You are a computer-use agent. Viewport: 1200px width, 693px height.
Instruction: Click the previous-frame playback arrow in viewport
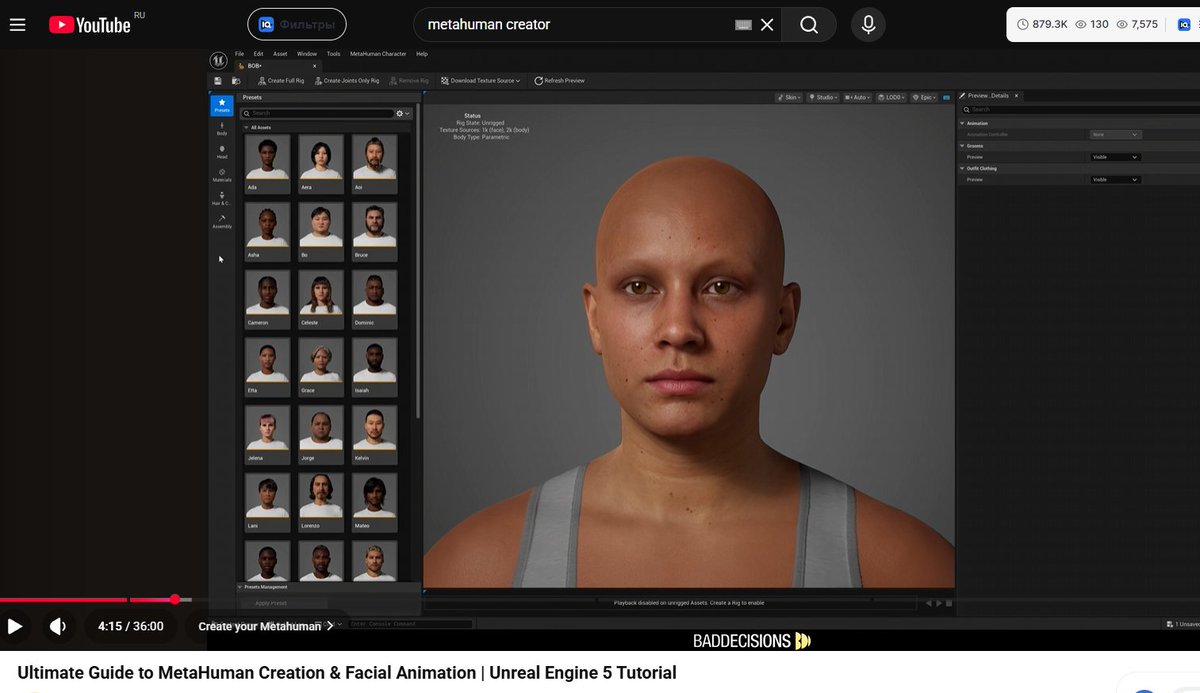928,603
